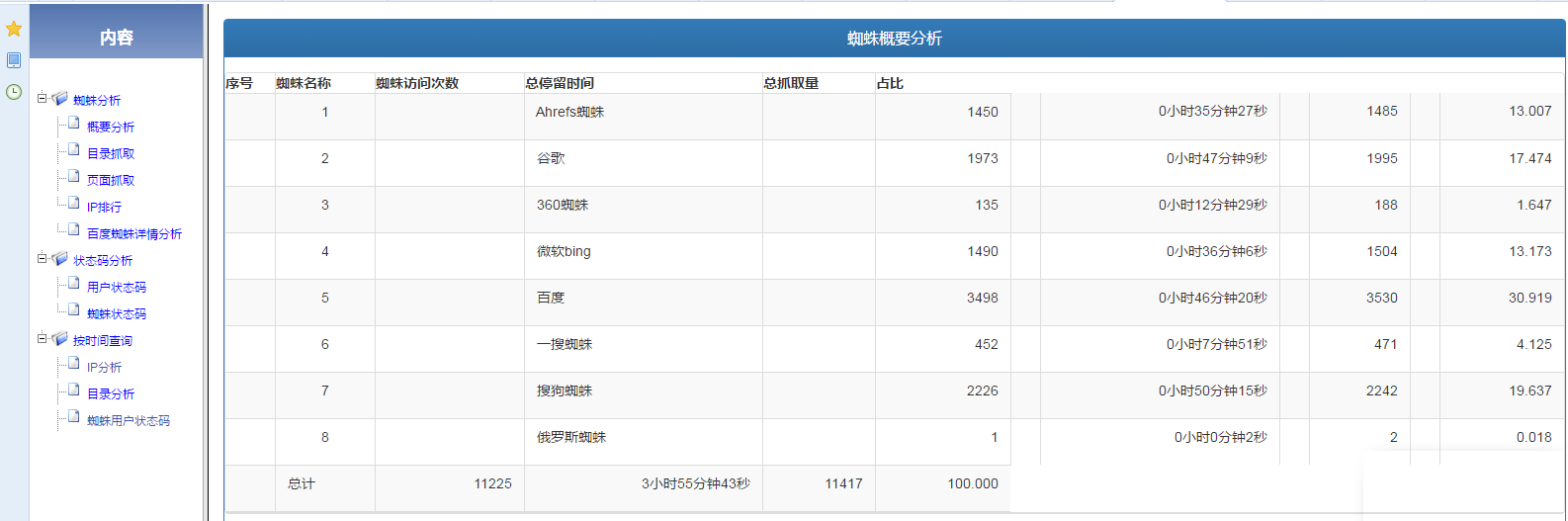Click the green clock history icon

point(14,92)
